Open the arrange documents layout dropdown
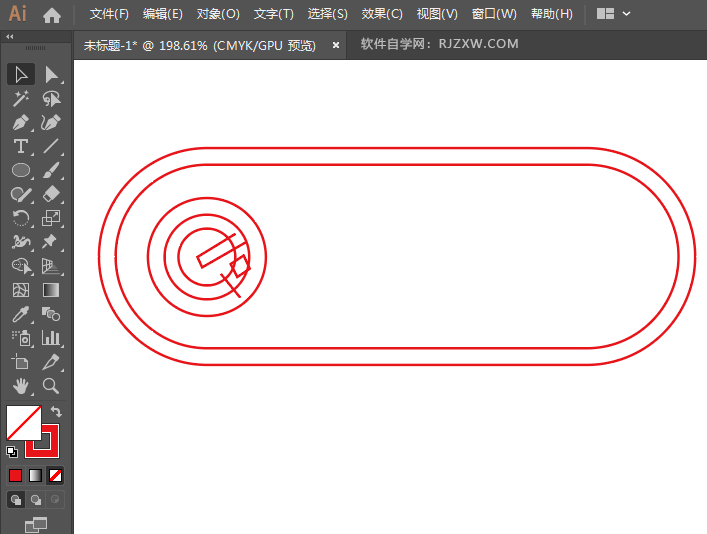The image size is (707, 534). [613, 14]
